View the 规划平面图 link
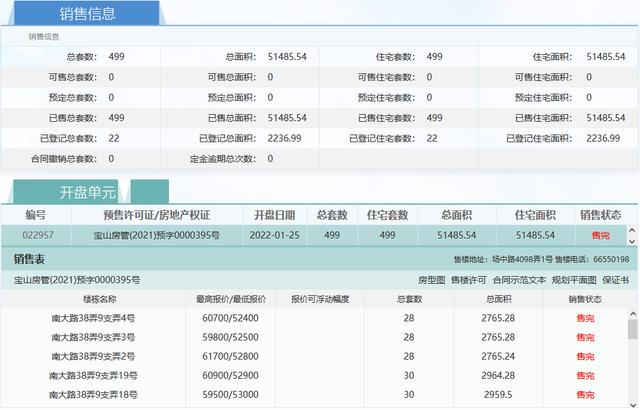The image size is (640, 410). 574,280
